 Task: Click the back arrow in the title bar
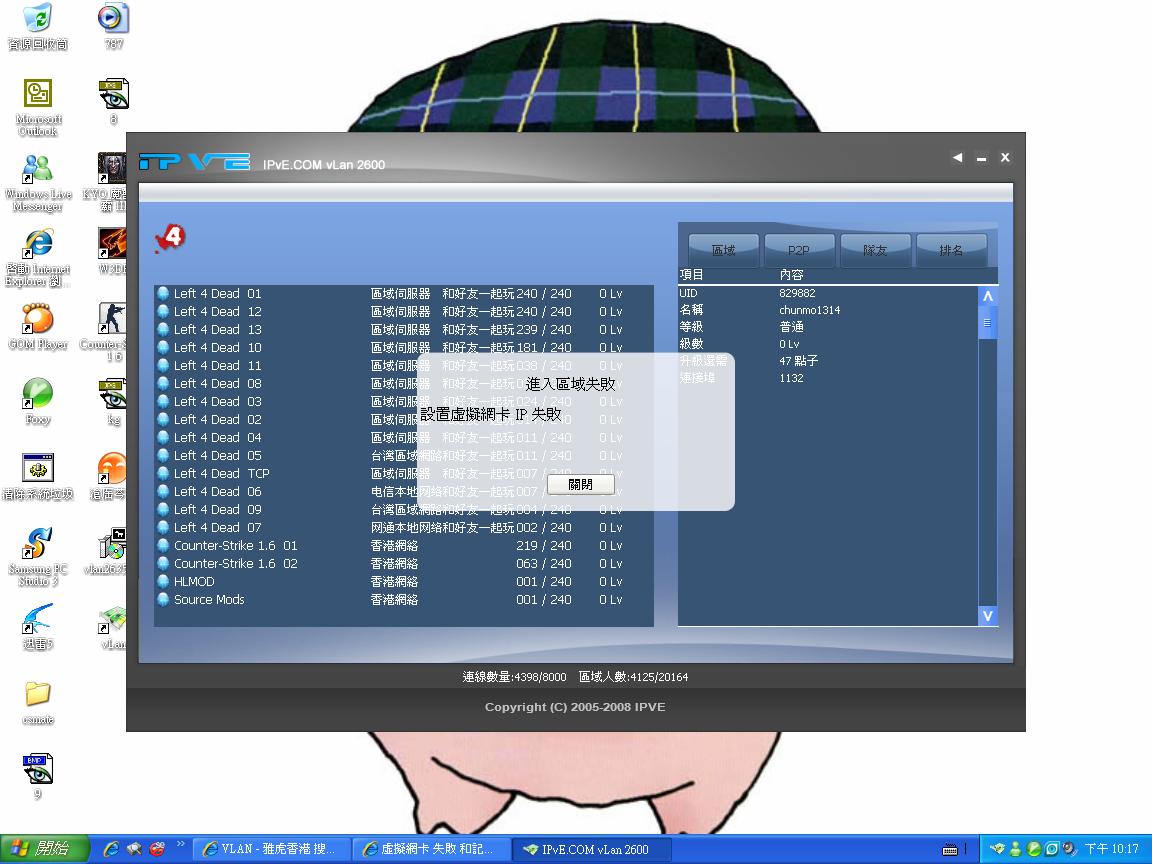pyautogui.click(x=957, y=157)
